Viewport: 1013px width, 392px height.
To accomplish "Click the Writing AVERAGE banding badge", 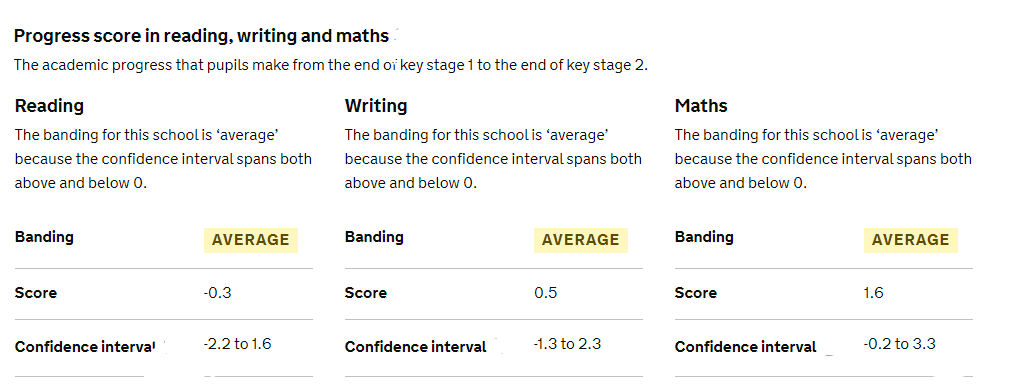I will pos(580,240).
